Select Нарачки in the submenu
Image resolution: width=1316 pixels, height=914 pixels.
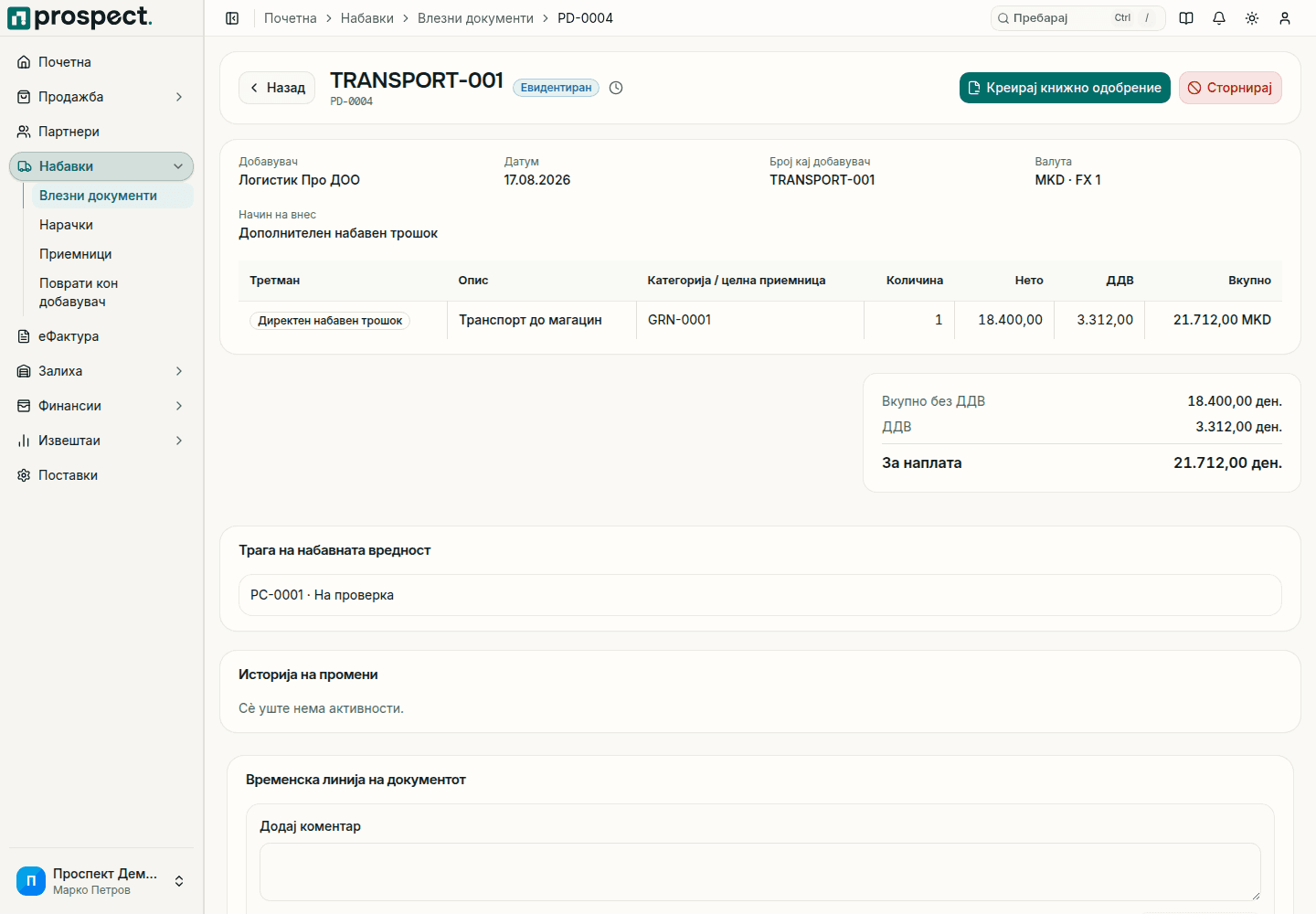[112, 225]
